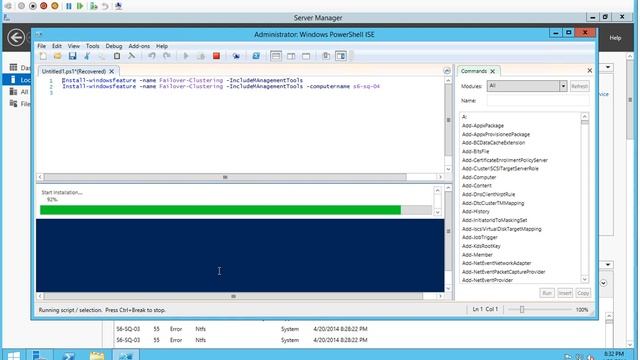
Task: Show script pane on the right layout
Action: (291, 56)
